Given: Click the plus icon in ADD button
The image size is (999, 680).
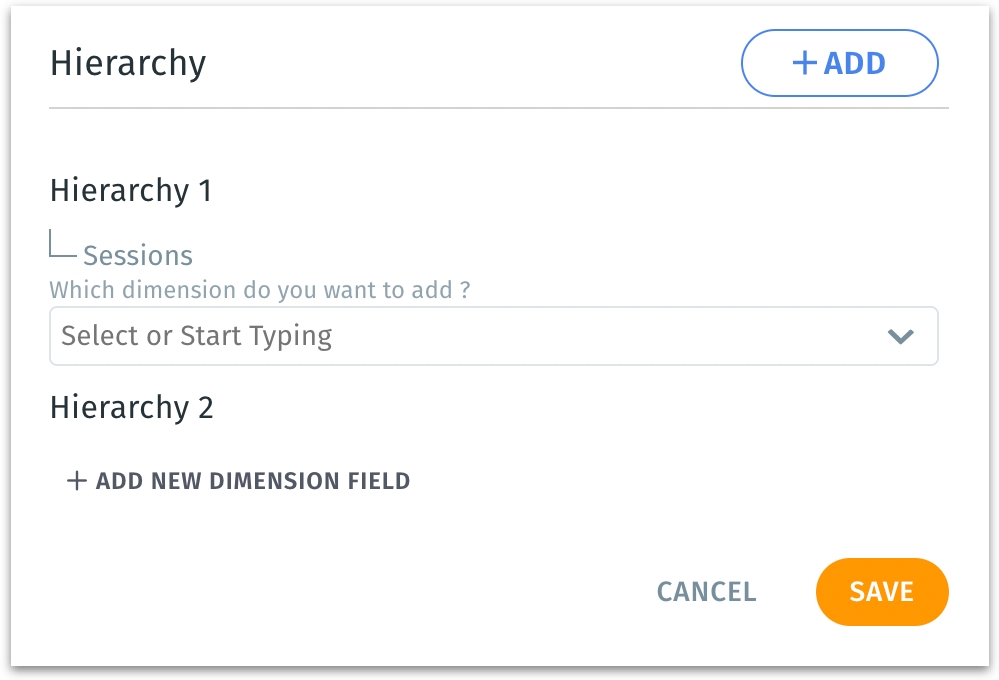Looking at the screenshot, I should click(805, 63).
